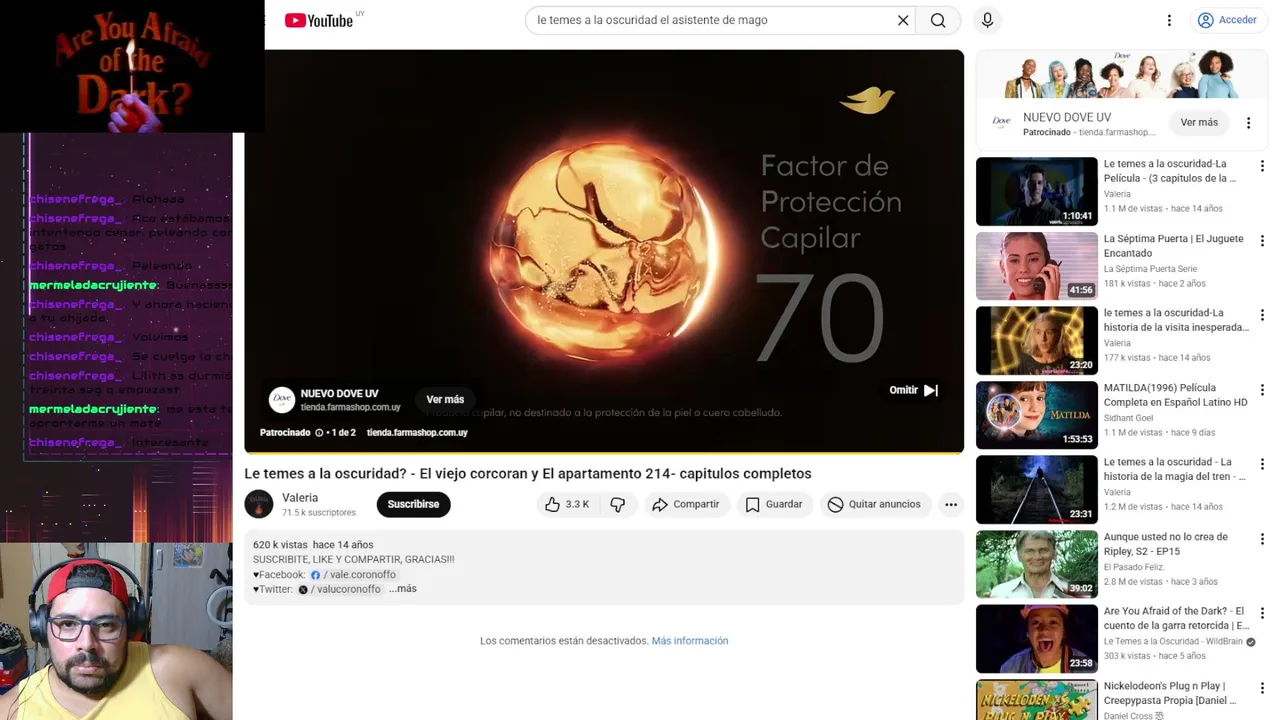Open channel name Sidhant Goel

(1128, 418)
